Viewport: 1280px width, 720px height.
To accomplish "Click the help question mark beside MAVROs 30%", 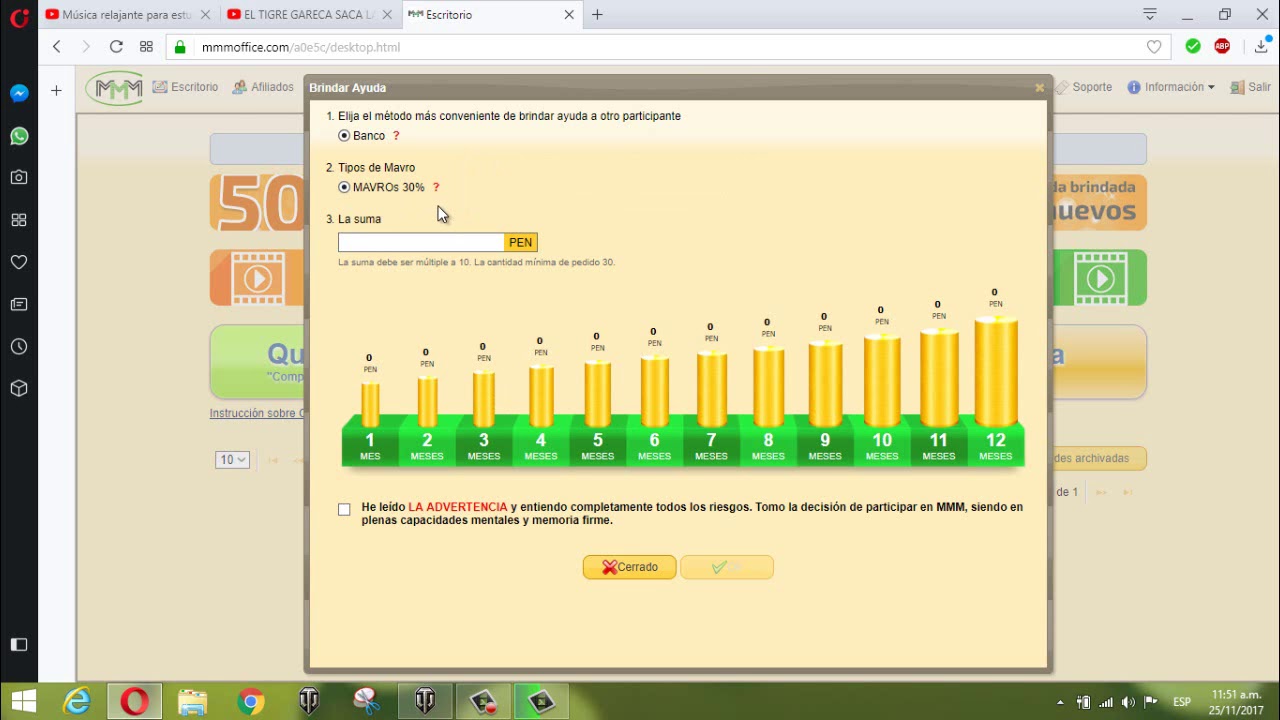I will click(436, 187).
